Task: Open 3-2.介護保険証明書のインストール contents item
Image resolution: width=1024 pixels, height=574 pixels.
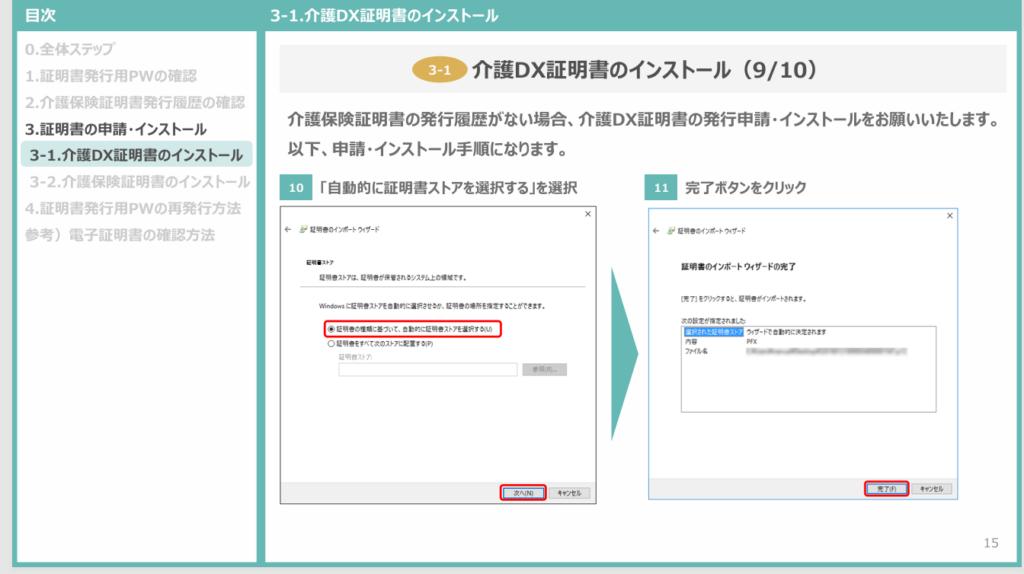Action: coord(139,182)
